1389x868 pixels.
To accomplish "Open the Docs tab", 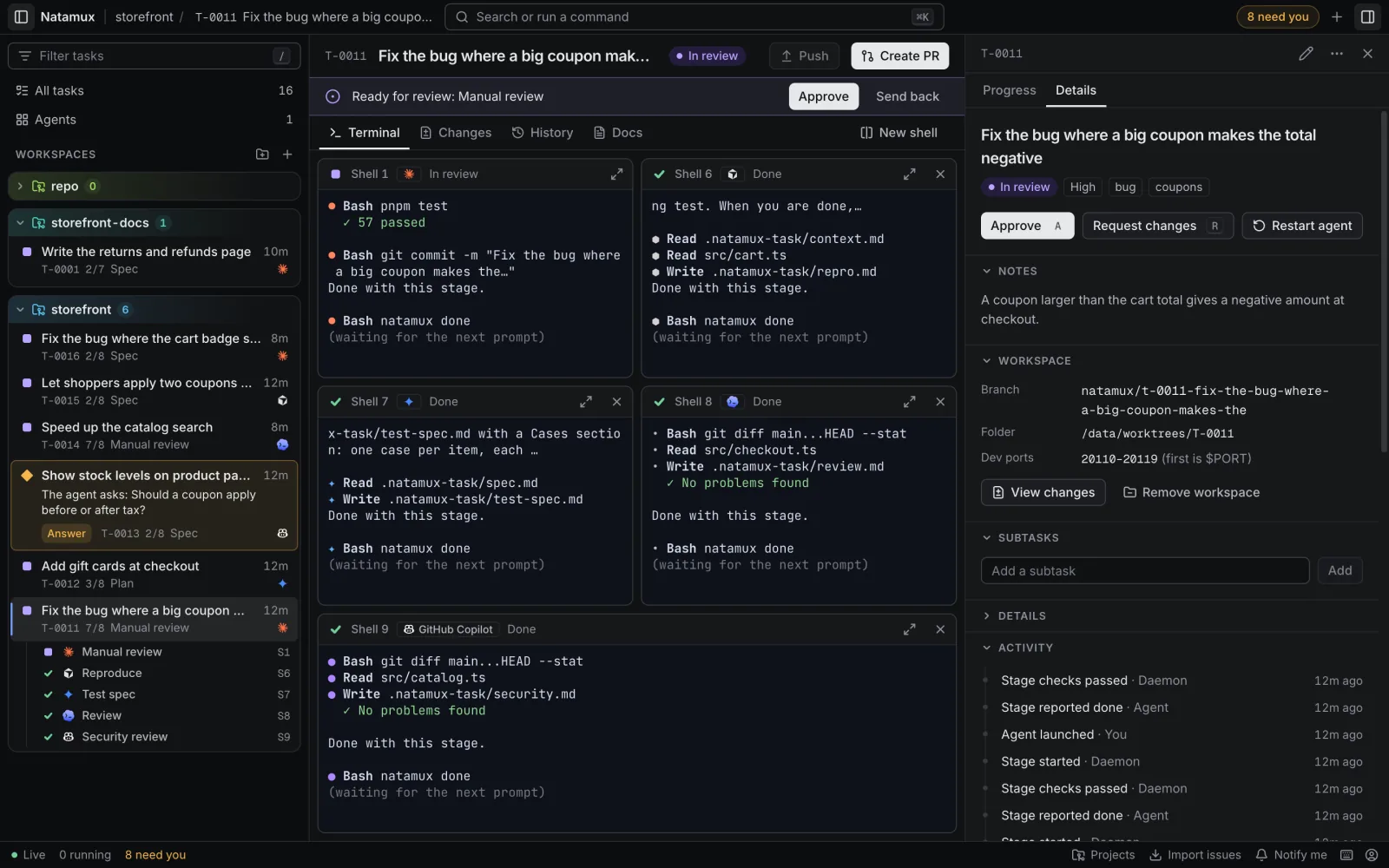I will pyautogui.click(x=618, y=133).
